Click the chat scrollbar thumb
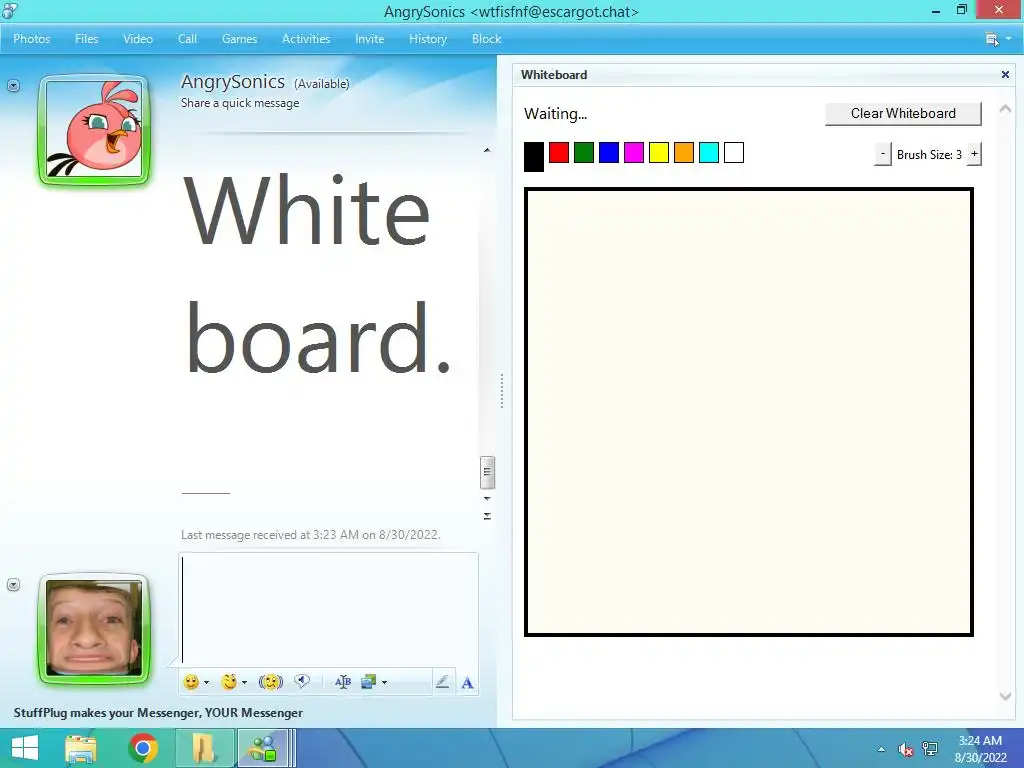Screen dimensions: 1024x768 [x=487, y=472]
